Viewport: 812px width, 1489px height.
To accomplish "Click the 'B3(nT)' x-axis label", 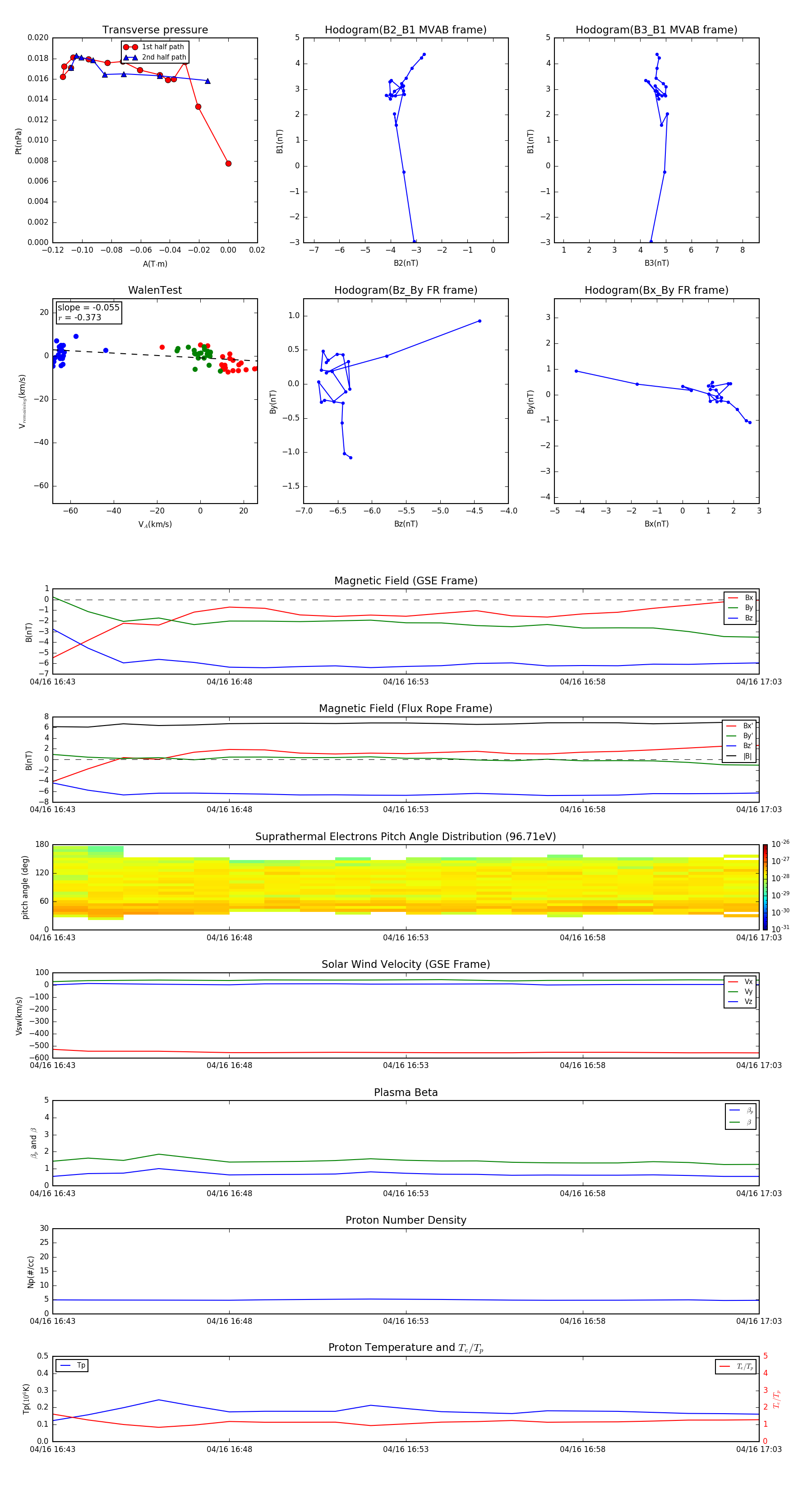I will [x=656, y=263].
